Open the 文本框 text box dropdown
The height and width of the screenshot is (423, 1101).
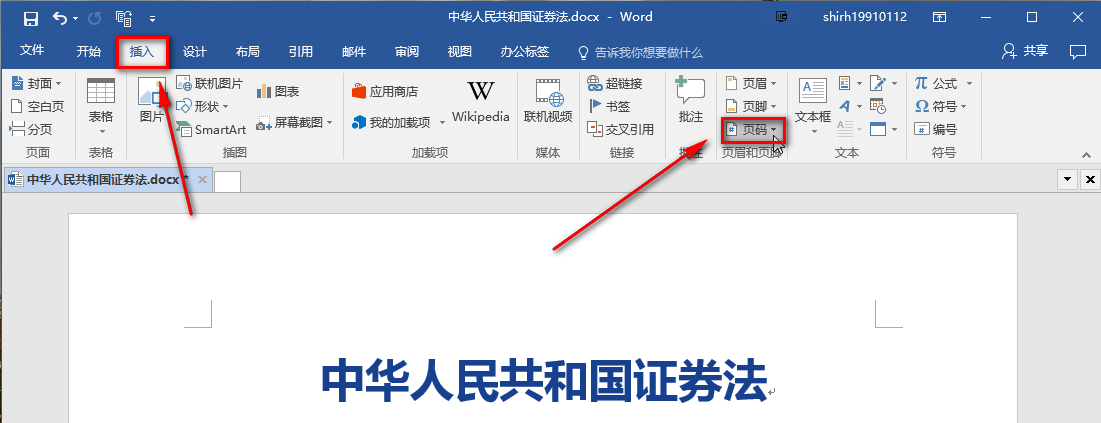pyautogui.click(x=813, y=108)
